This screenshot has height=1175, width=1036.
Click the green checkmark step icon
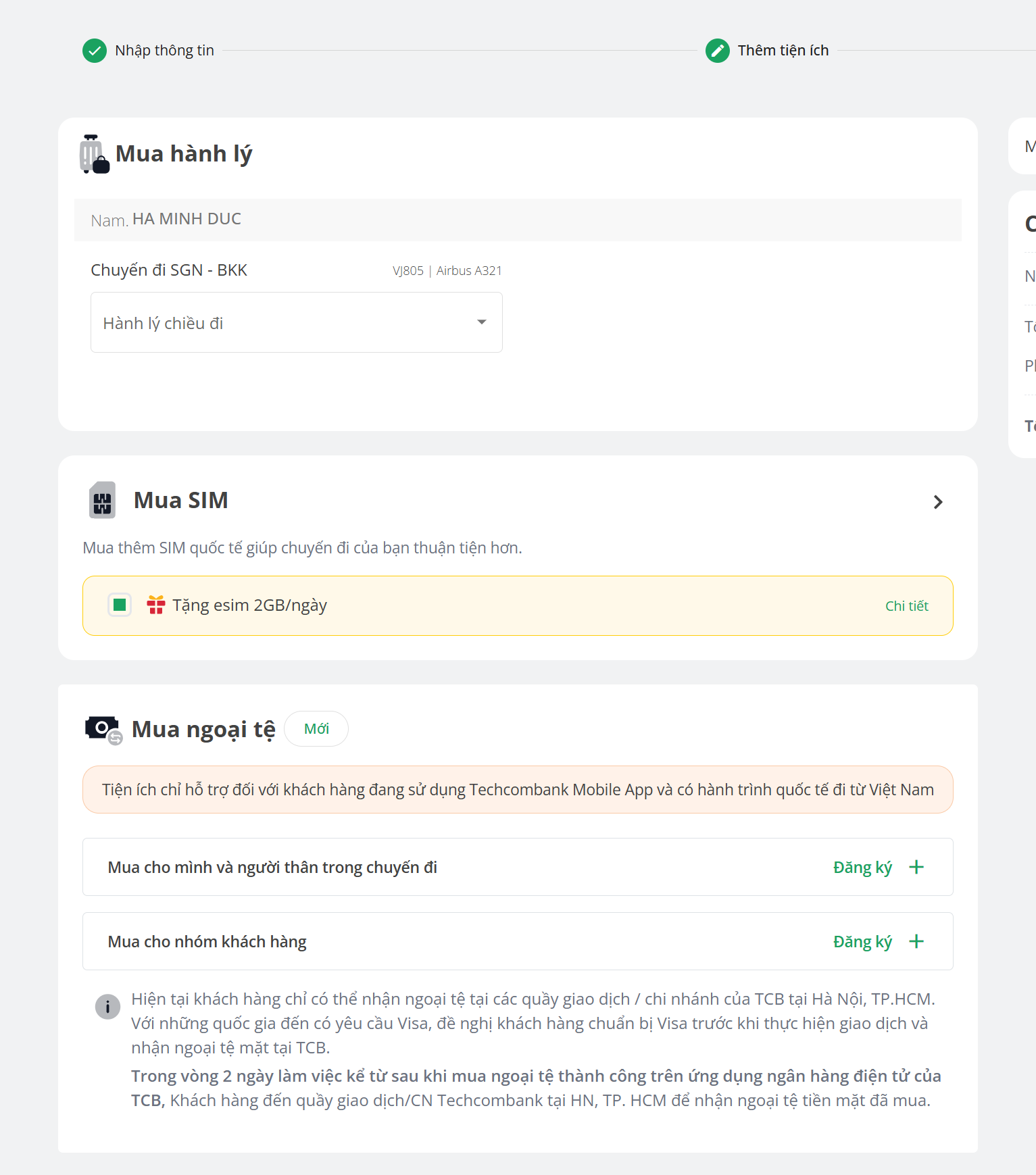click(95, 51)
